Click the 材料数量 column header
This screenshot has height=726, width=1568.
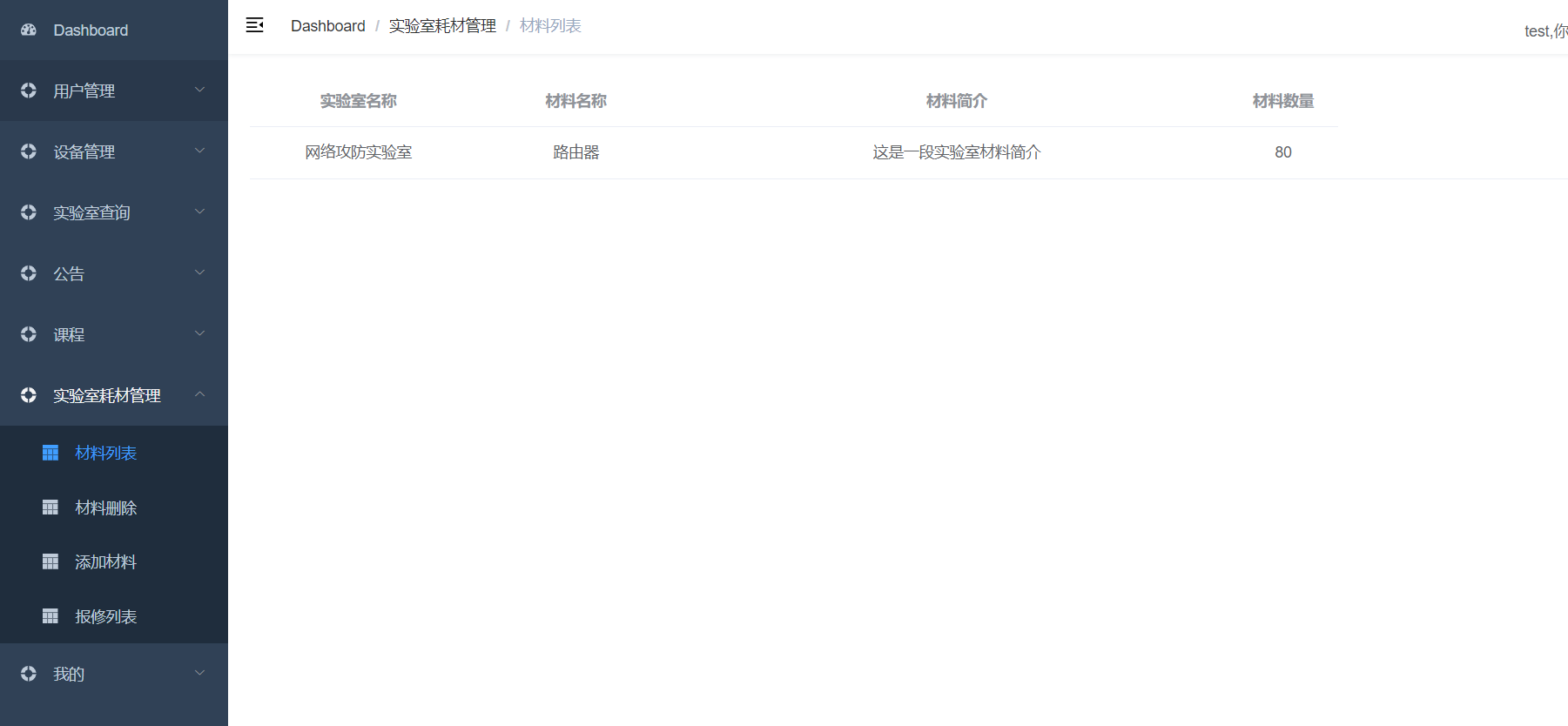tap(1283, 101)
